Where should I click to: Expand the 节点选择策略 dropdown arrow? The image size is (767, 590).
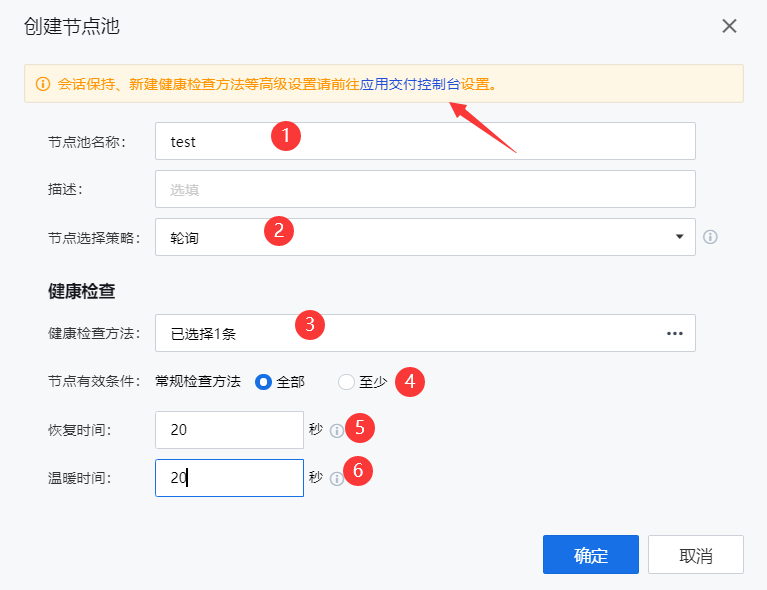679,237
